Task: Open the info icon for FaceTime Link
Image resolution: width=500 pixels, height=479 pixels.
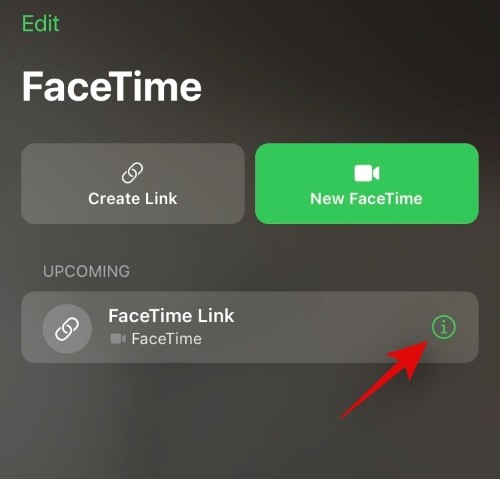Action: [444, 327]
